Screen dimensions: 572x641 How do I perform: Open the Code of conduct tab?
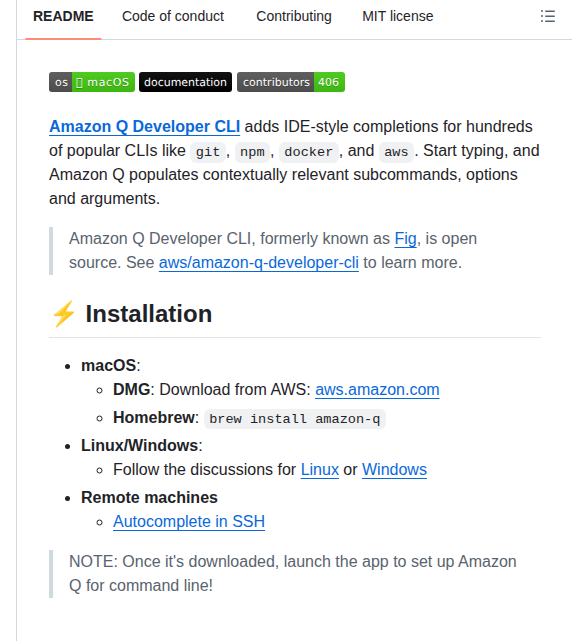point(173,16)
